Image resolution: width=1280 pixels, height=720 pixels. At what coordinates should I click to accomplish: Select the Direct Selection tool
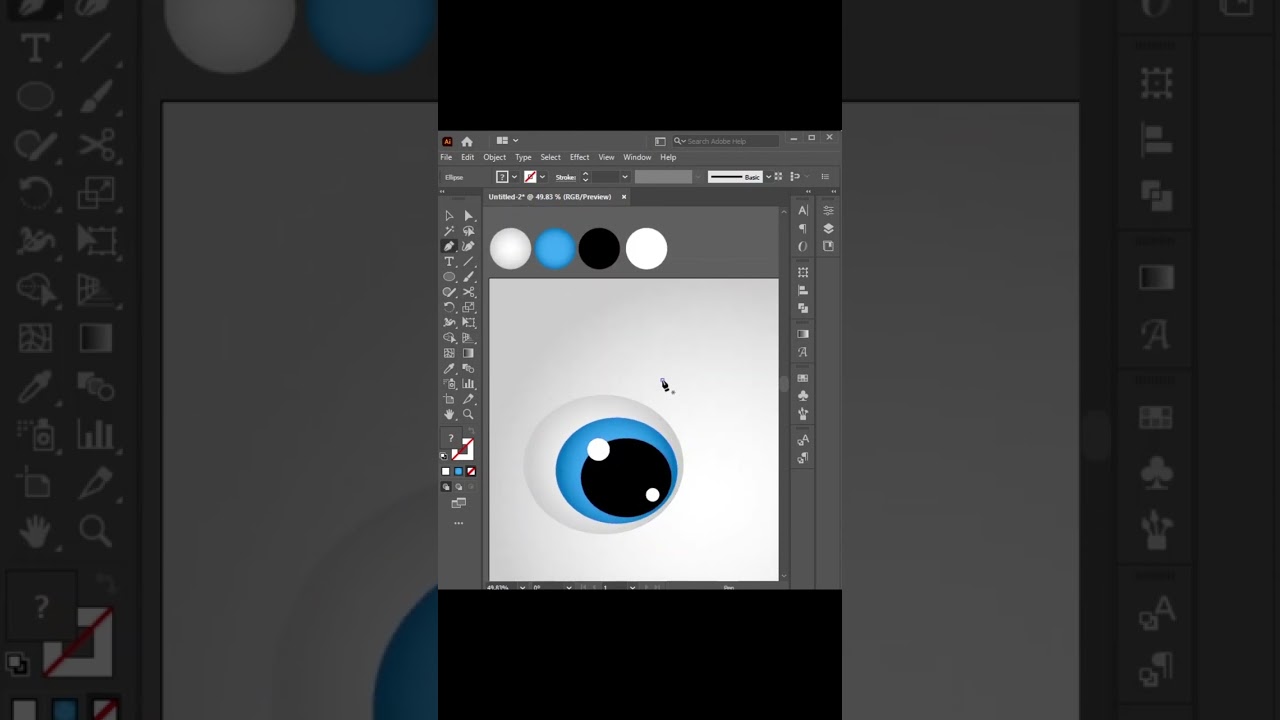click(468, 216)
